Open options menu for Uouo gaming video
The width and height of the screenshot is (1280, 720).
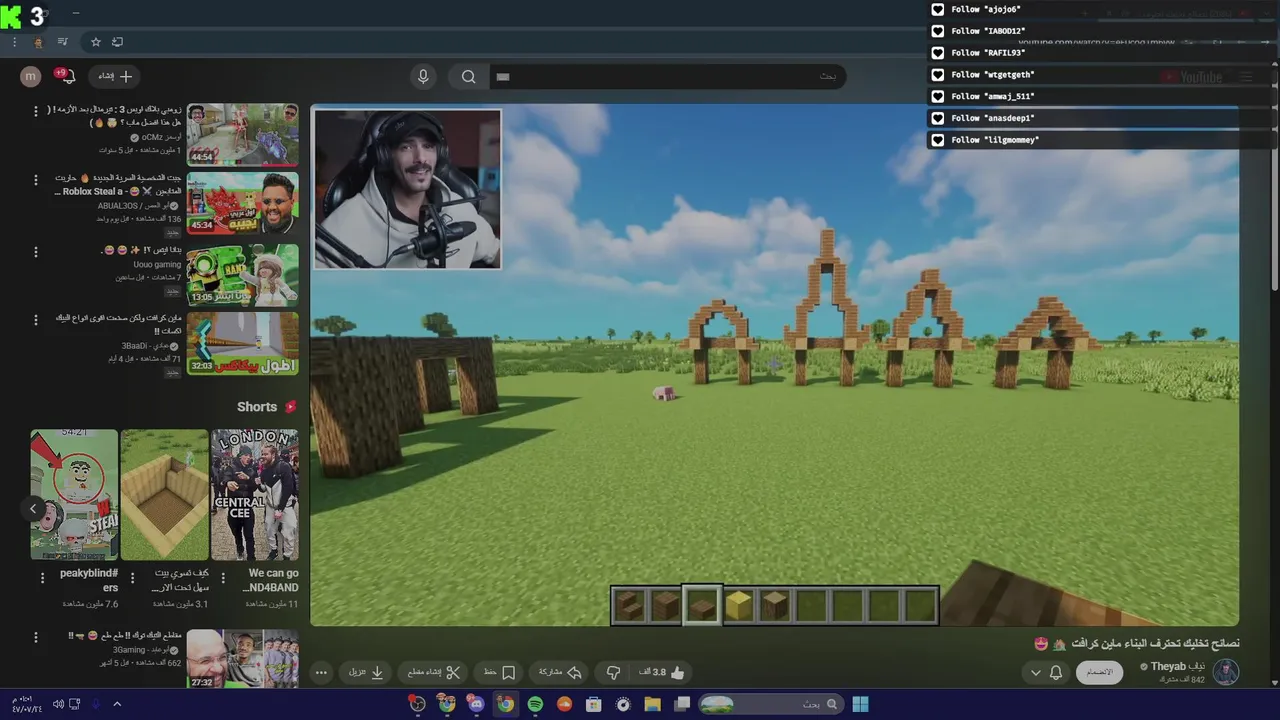[x=36, y=251]
